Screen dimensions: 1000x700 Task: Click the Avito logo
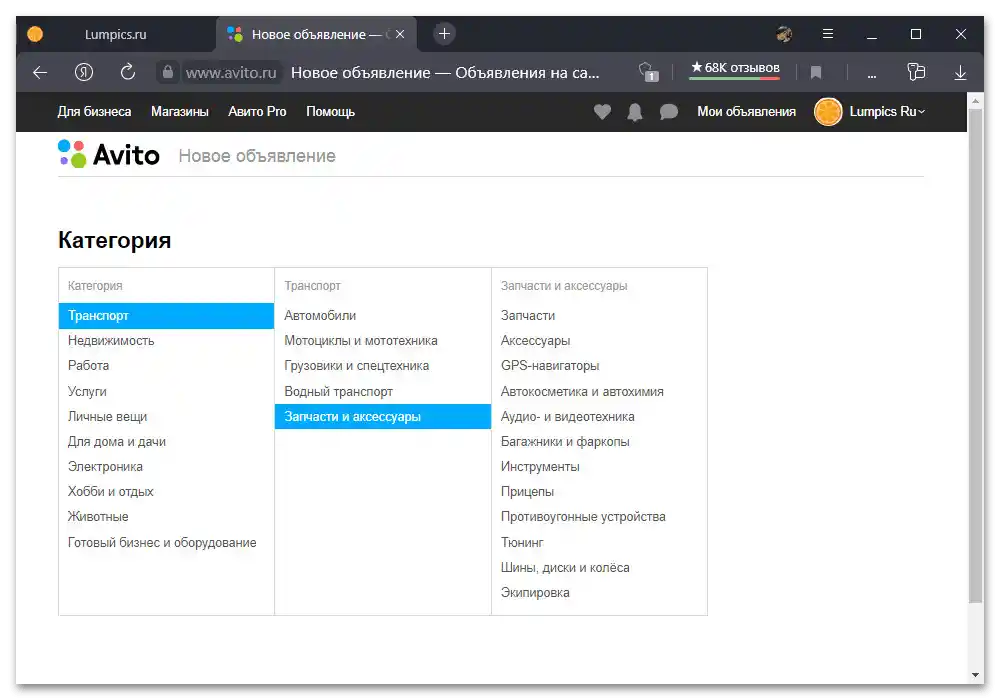[x=108, y=154]
